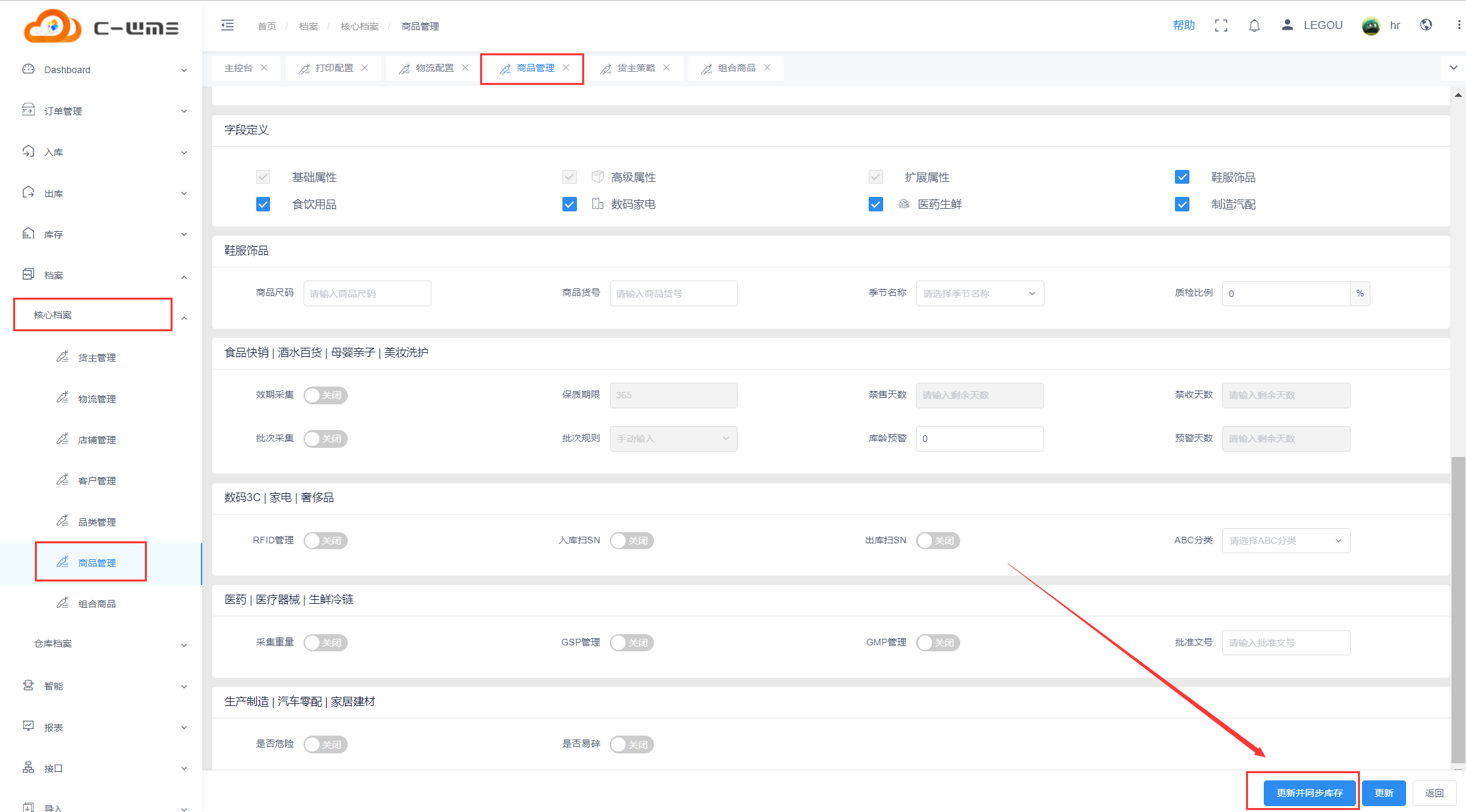Enable the 采集重量 switch
The width and height of the screenshot is (1466, 812).
pyautogui.click(x=325, y=643)
